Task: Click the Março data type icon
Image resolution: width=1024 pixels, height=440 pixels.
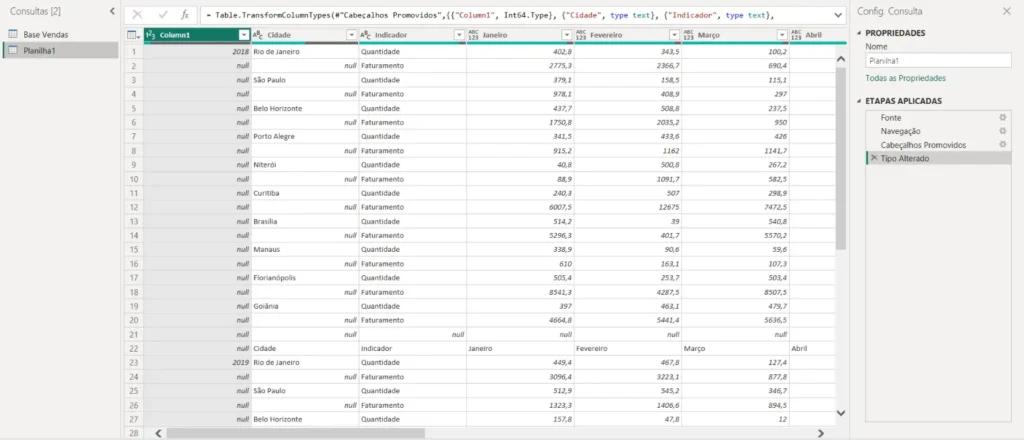Action: click(689, 35)
